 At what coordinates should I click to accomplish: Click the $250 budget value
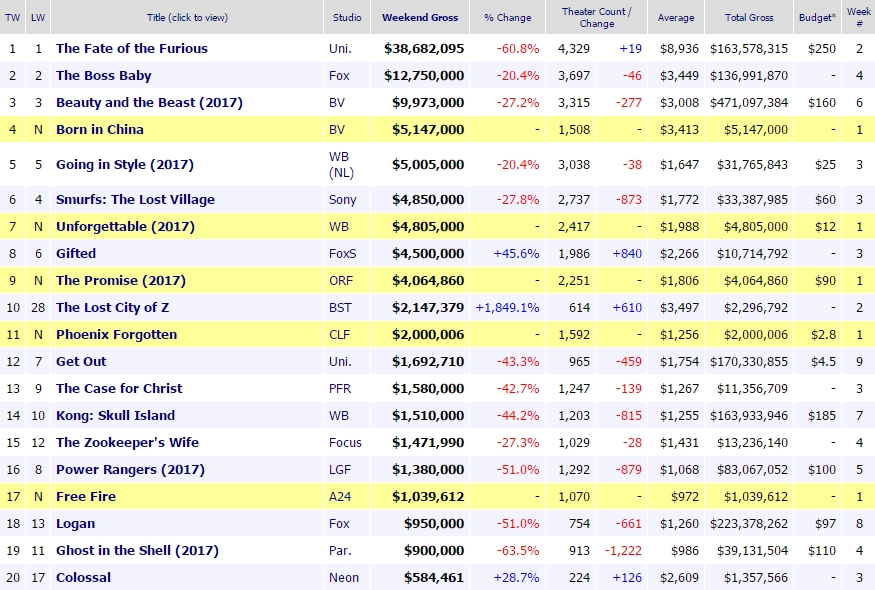822,49
